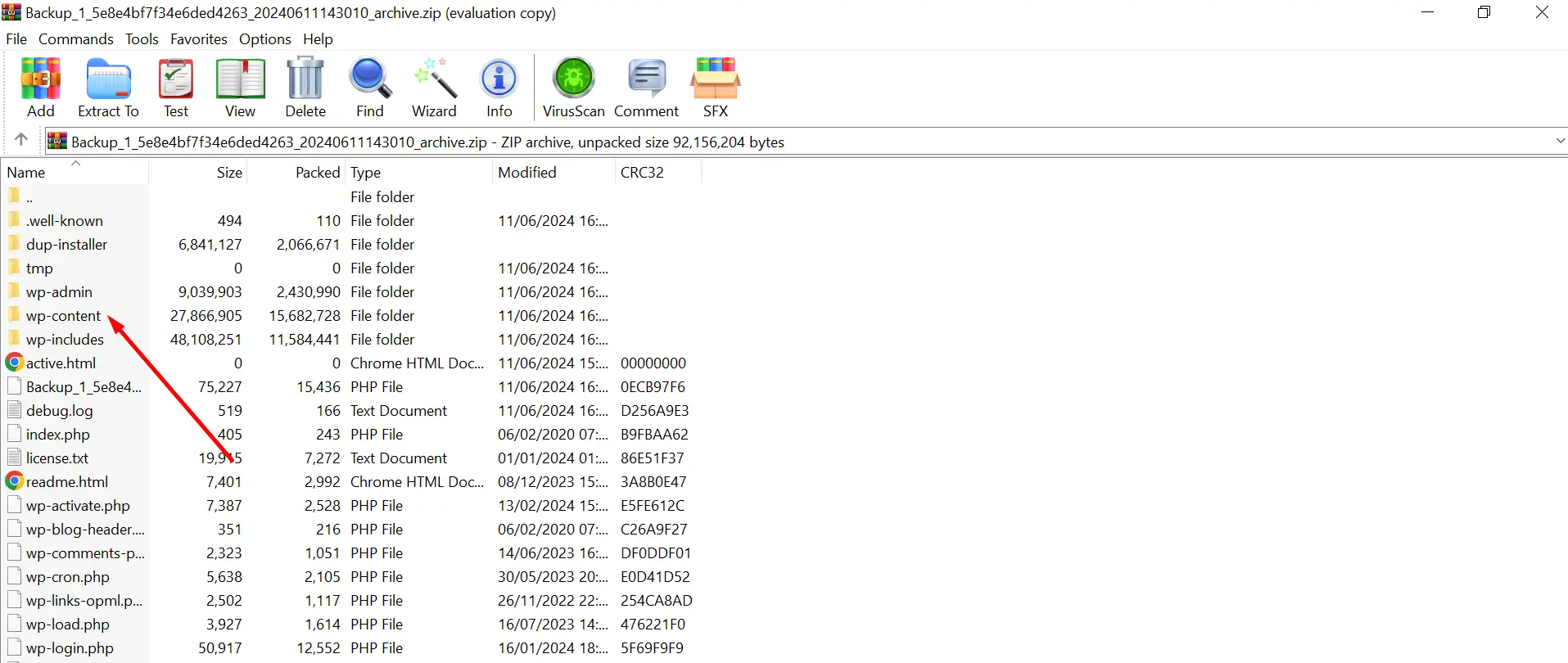The width and height of the screenshot is (1568, 663).
Task: Sort by Packed column header
Action: click(x=296, y=173)
